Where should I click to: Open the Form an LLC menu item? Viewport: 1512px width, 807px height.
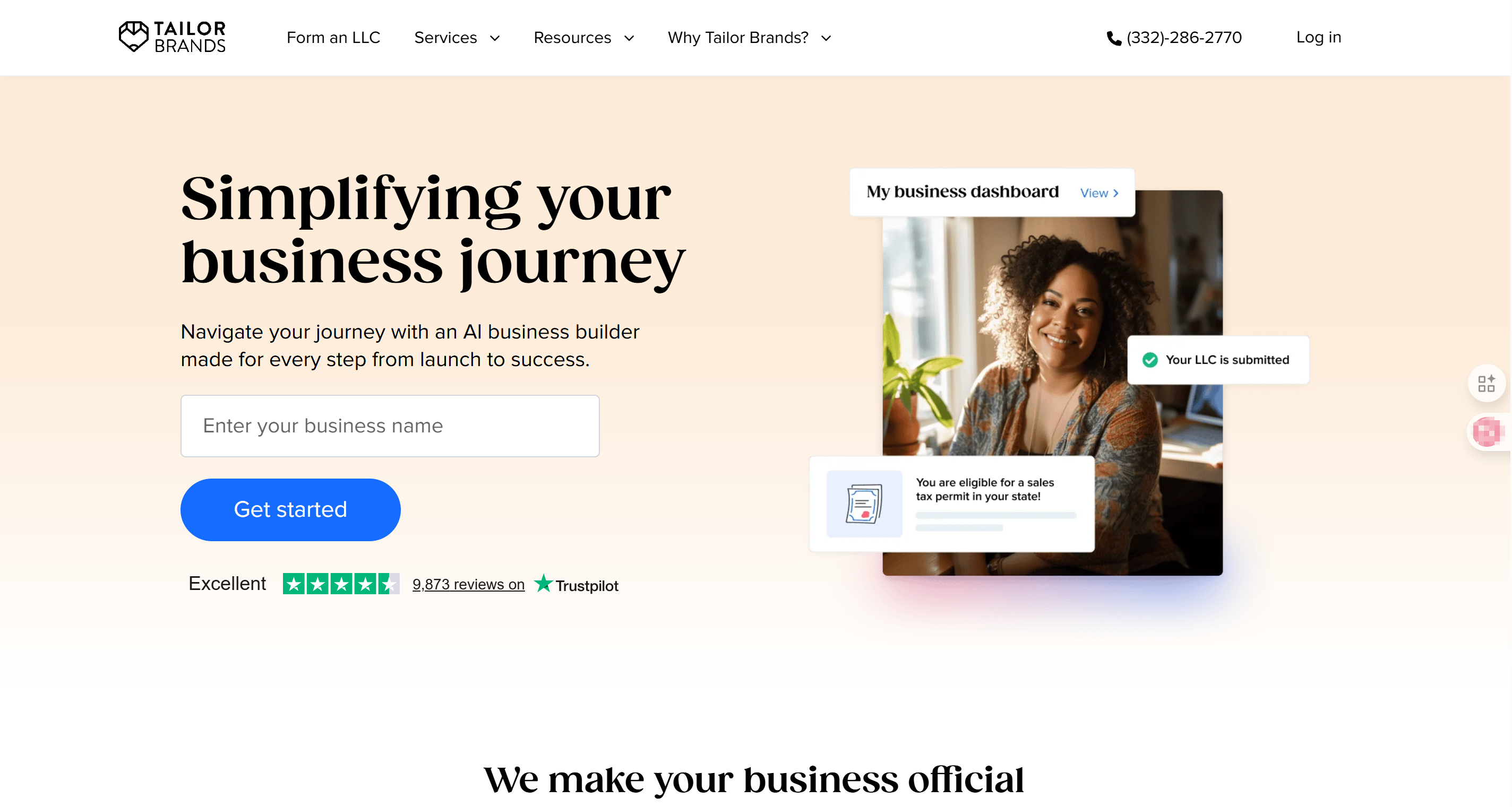(333, 38)
